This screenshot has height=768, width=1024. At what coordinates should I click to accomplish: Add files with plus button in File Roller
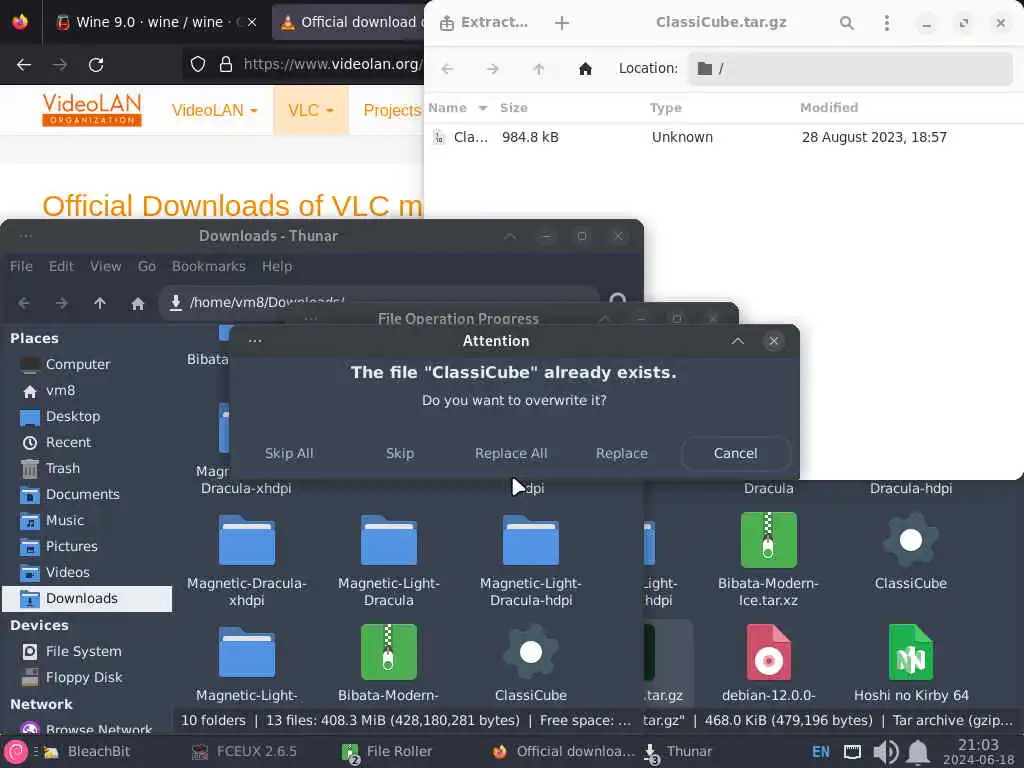(562, 23)
